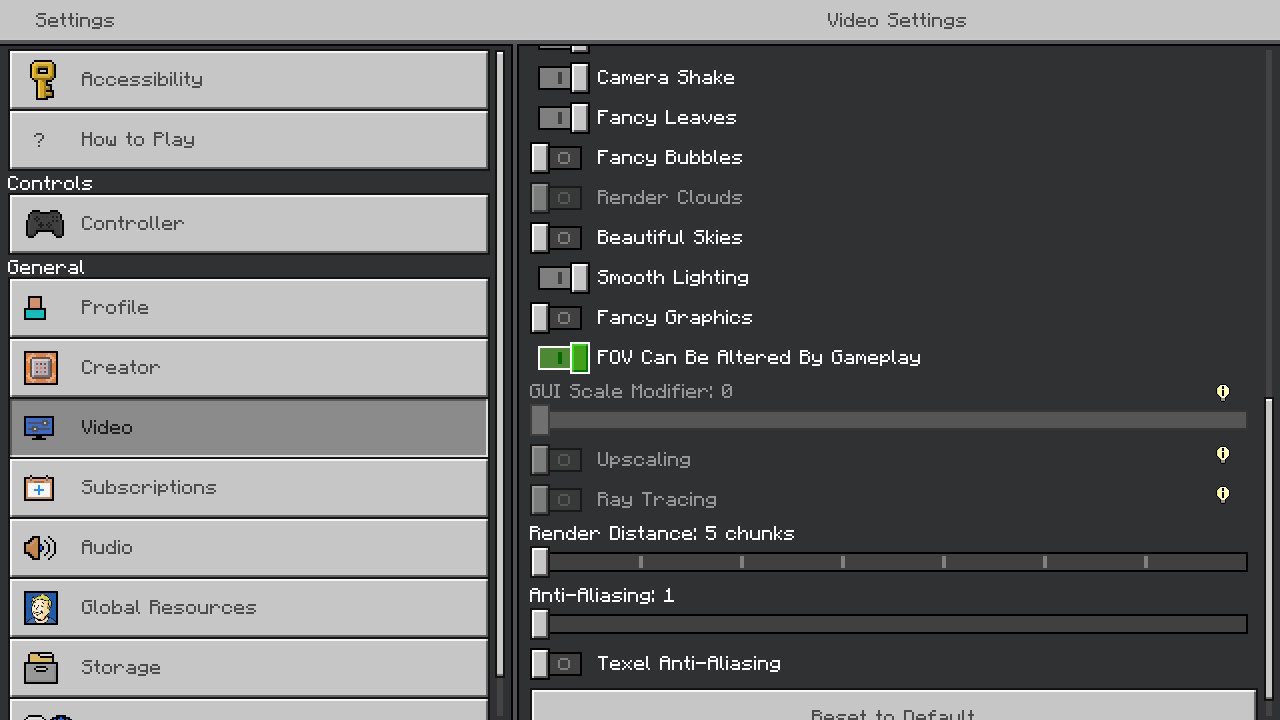Click the Storage box icon
Screen dimensions: 1280x720
tap(41, 668)
